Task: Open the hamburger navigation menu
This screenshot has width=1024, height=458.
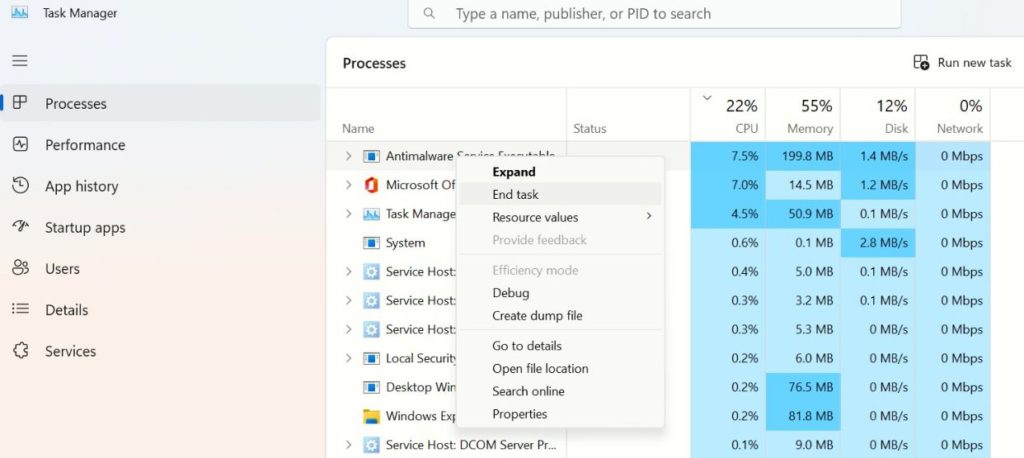Action: [x=20, y=61]
